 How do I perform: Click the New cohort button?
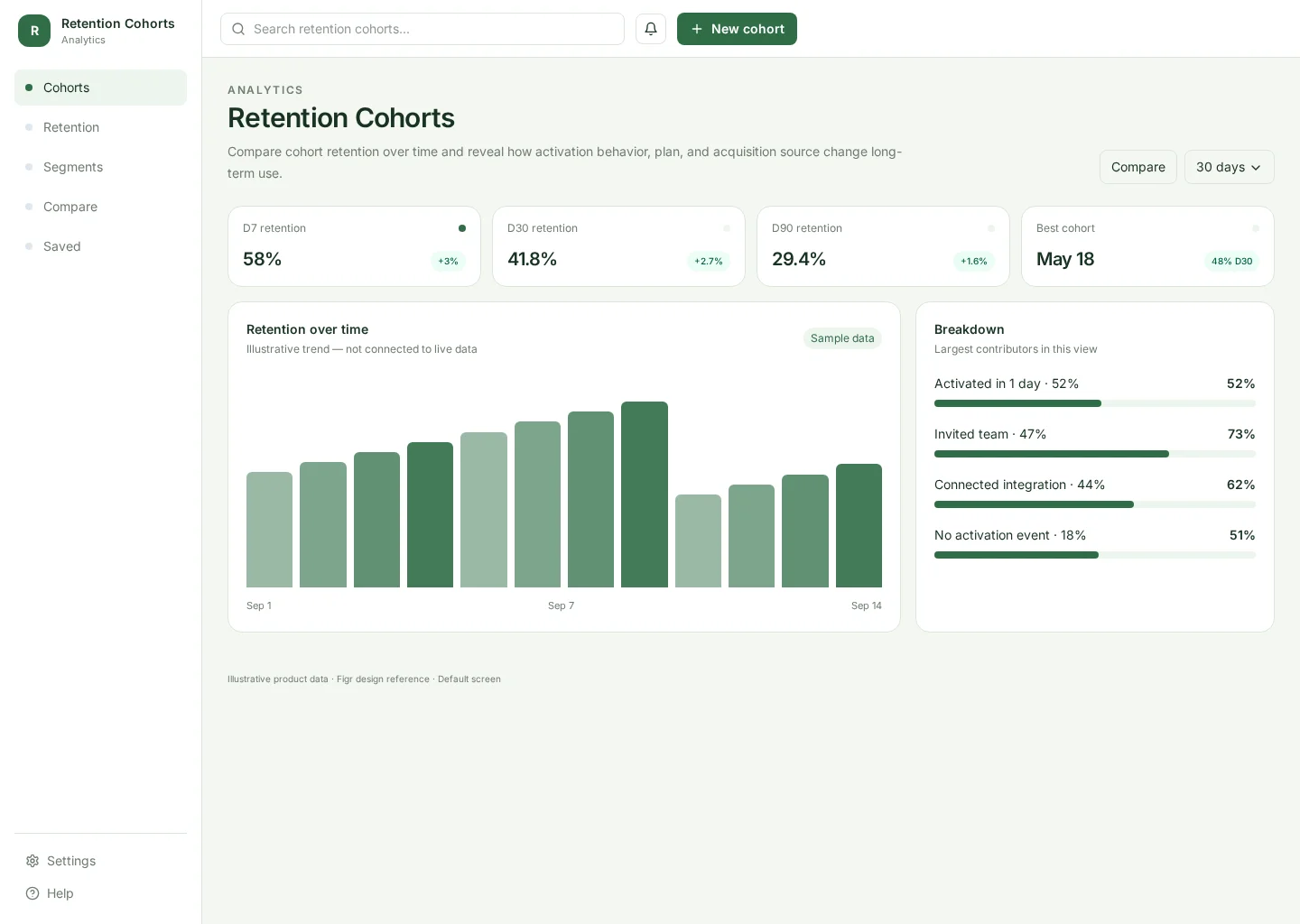(x=737, y=29)
